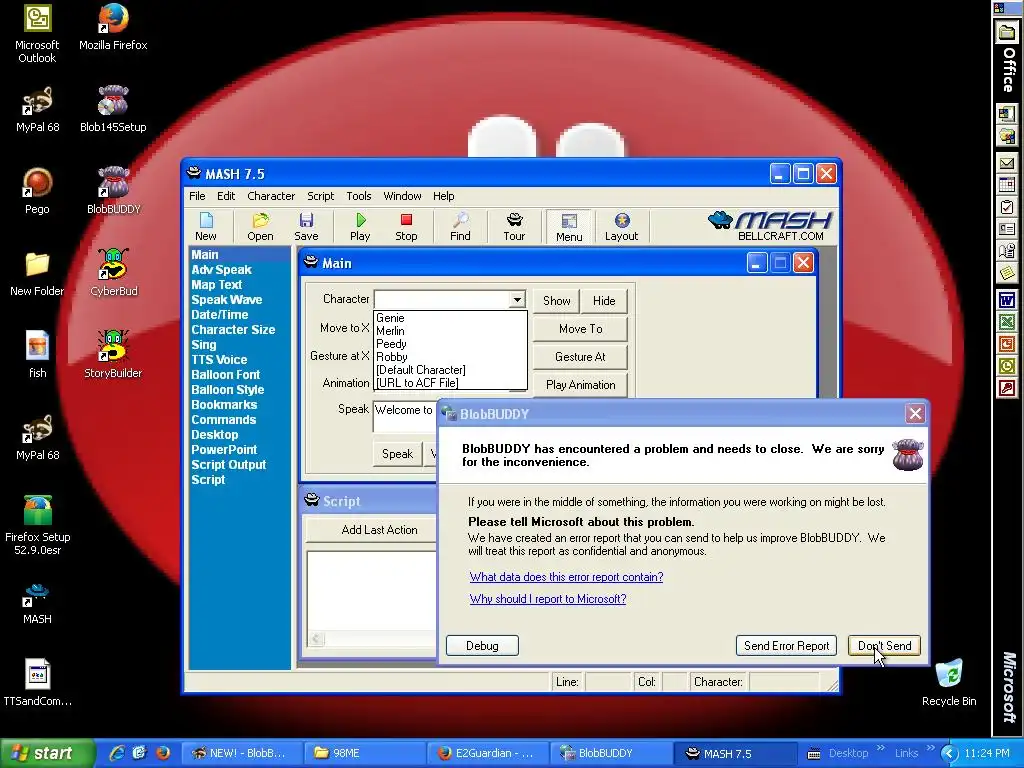Click the Gesture At button
Viewport: 1024px width, 768px height.
point(581,357)
